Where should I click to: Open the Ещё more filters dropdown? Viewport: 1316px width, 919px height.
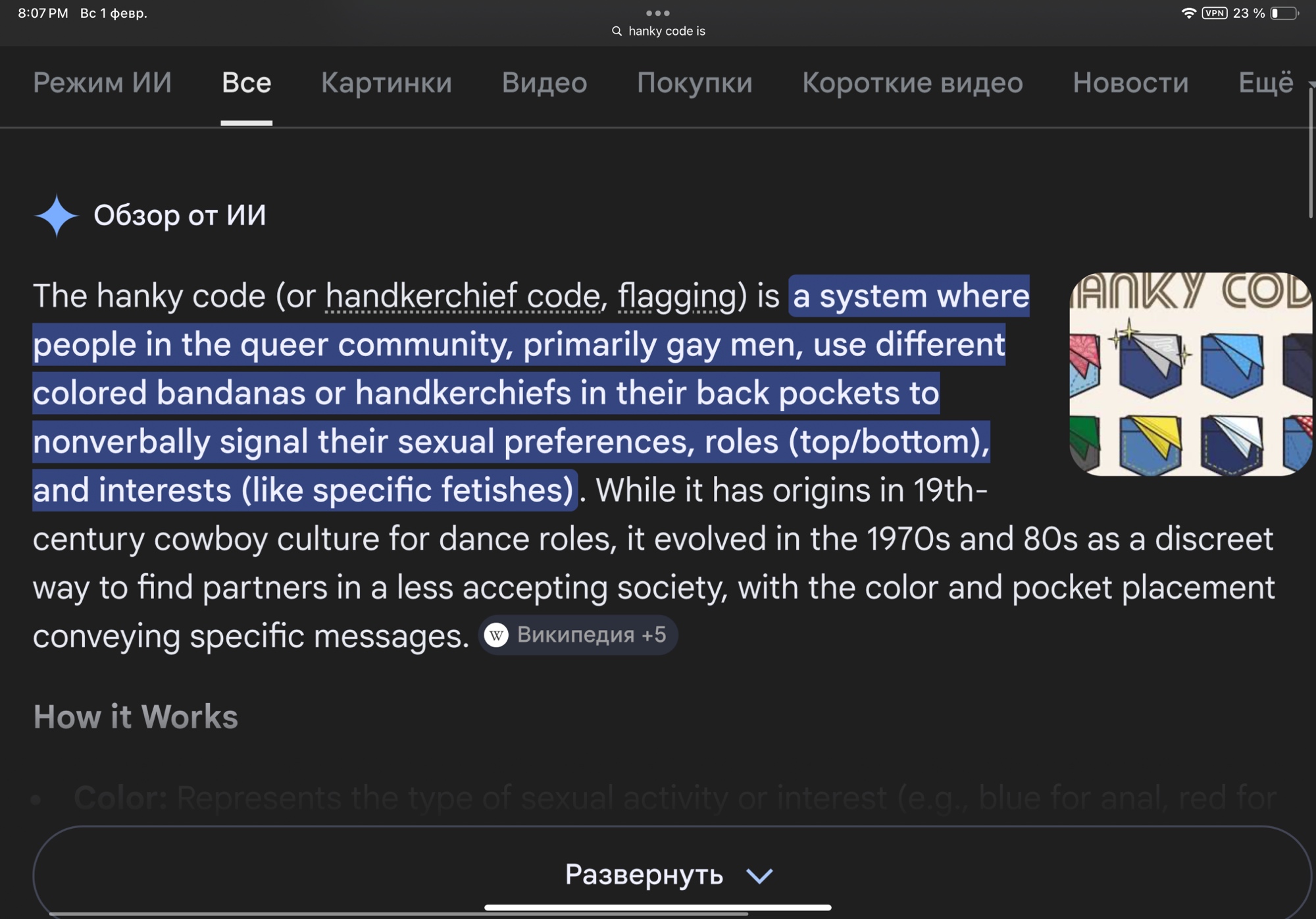pos(1266,83)
